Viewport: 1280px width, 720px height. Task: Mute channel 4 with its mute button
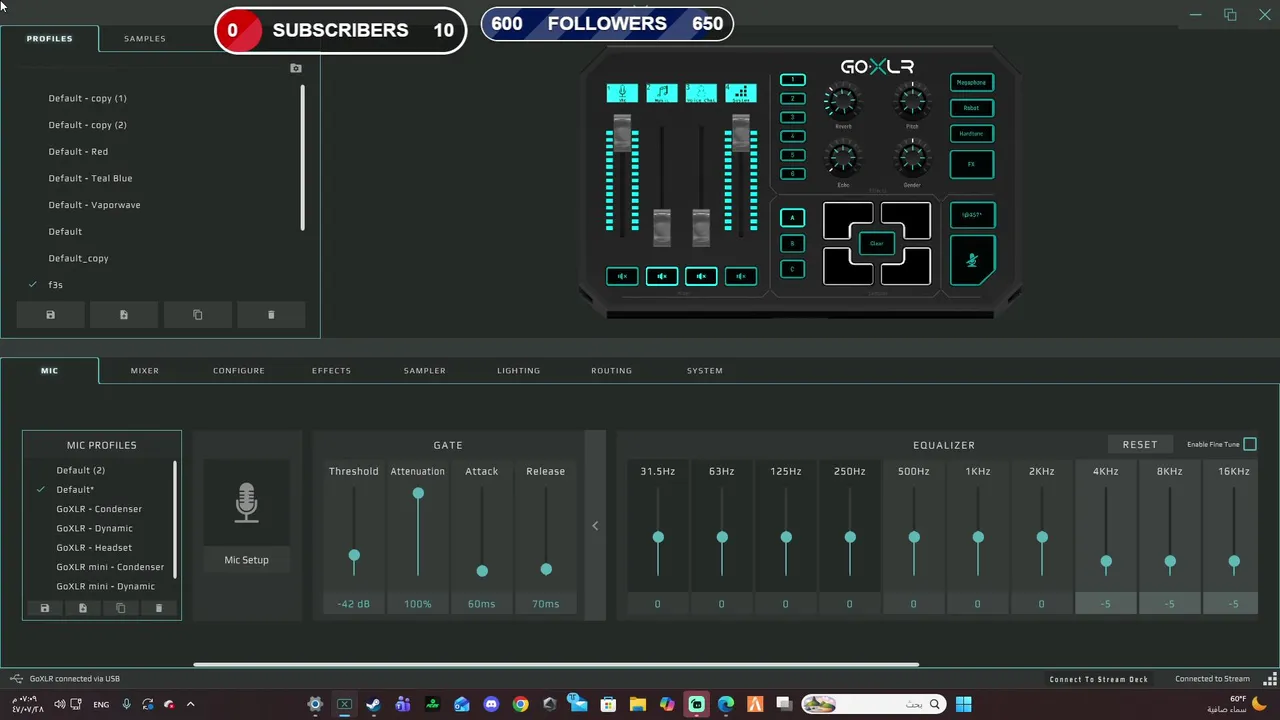point(741,276)
